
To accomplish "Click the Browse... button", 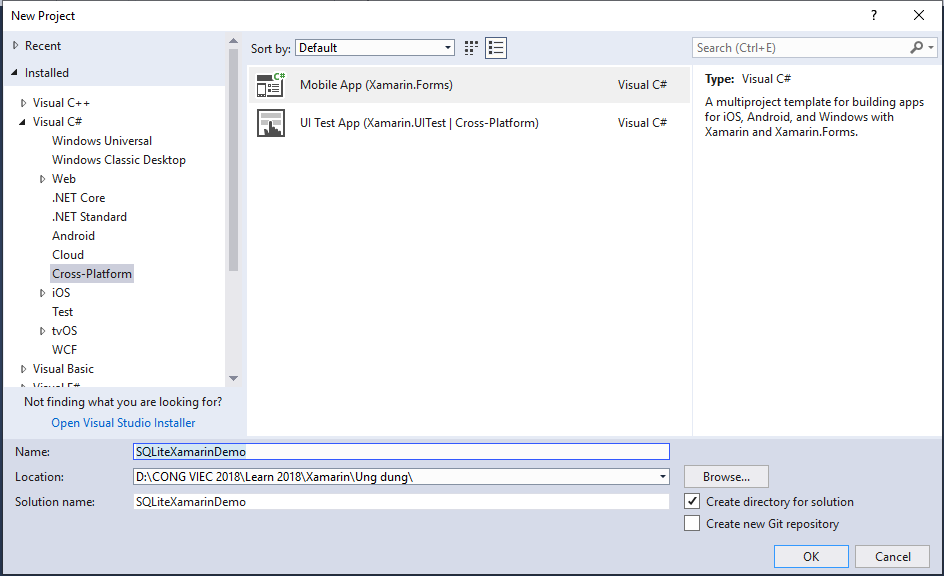I will point(726,477).
